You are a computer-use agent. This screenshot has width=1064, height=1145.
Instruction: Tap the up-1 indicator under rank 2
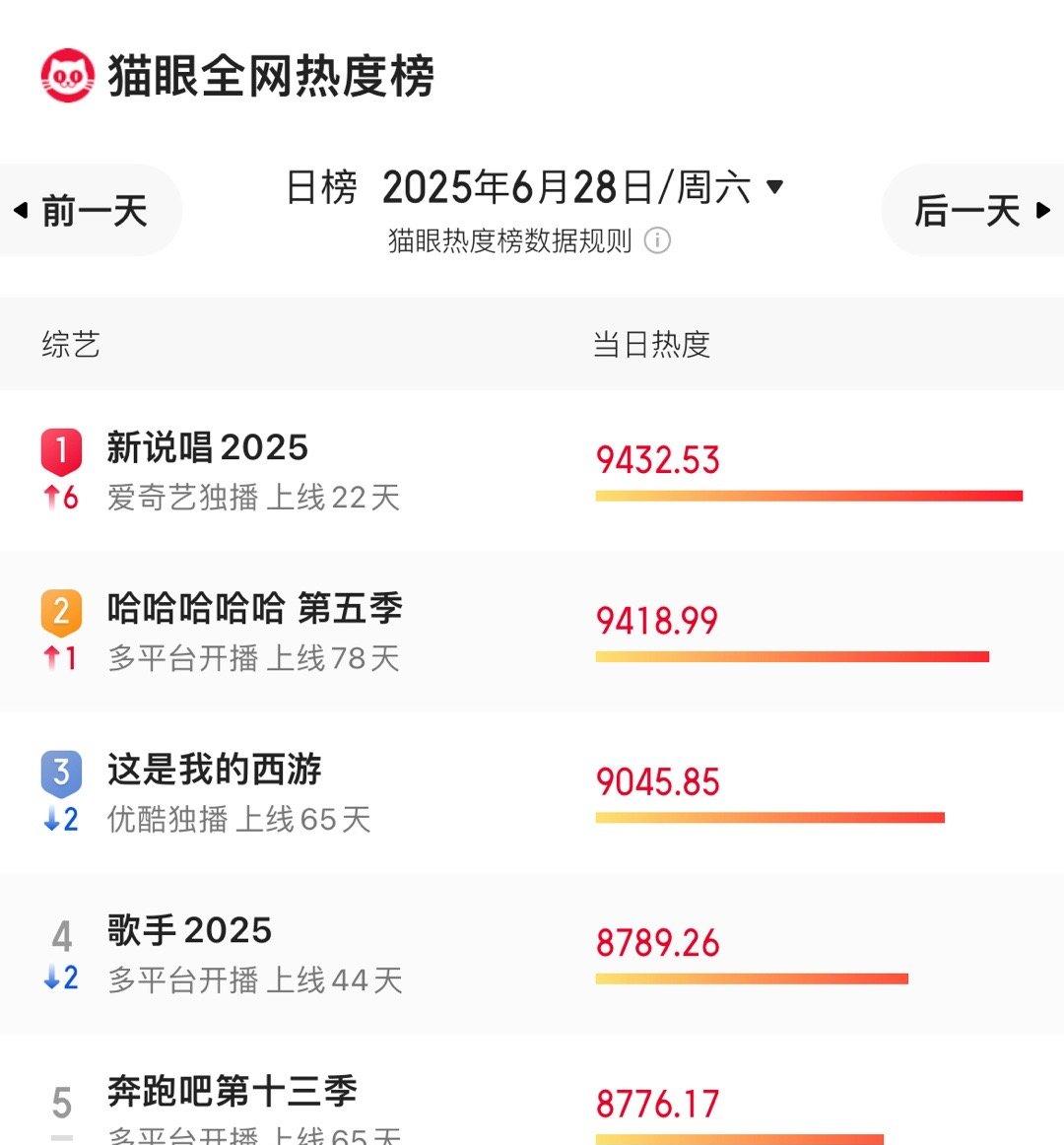click(x=61, y=658)
